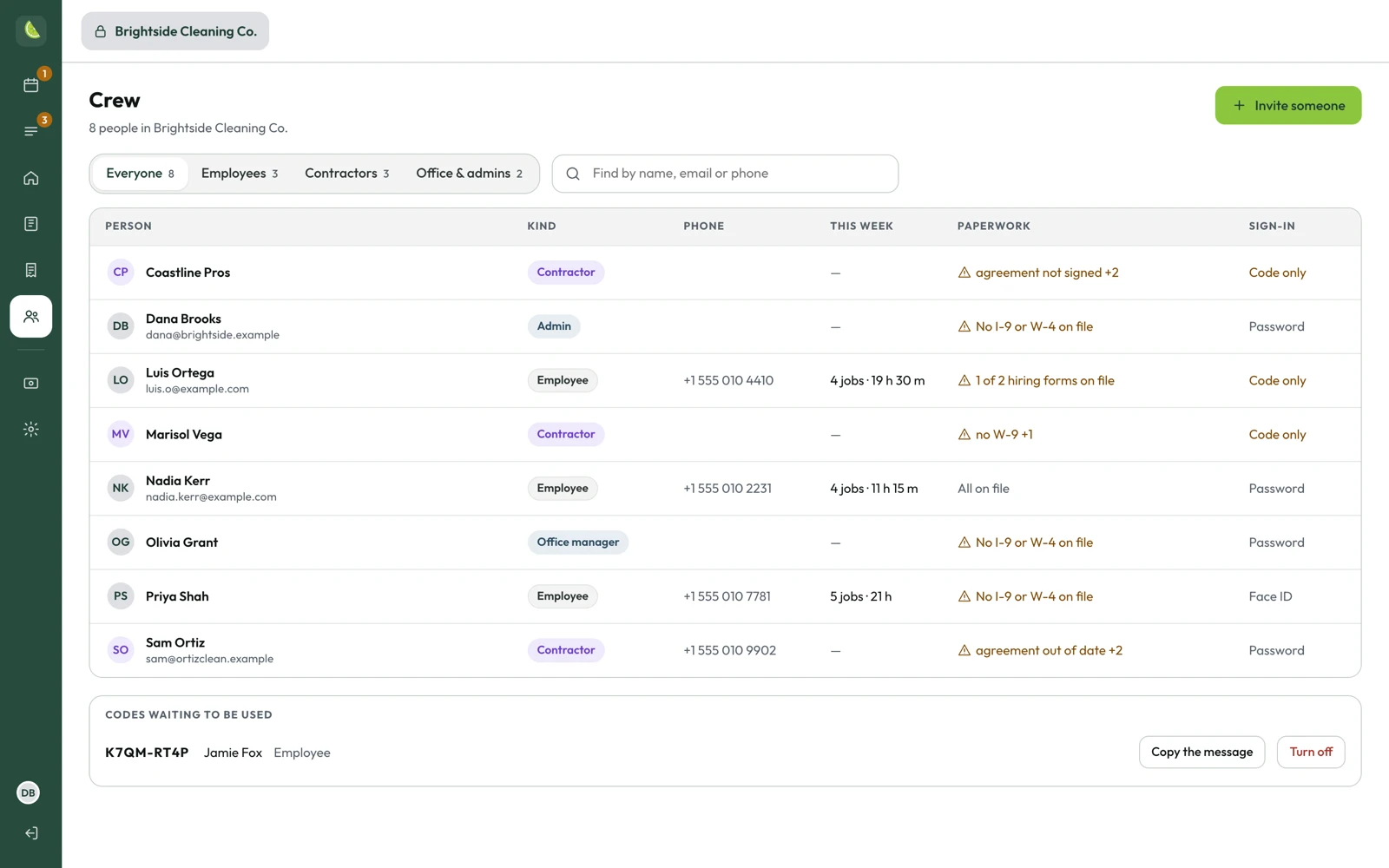
Task: Go to the home icon in sidebar
Action: point(31,178)
